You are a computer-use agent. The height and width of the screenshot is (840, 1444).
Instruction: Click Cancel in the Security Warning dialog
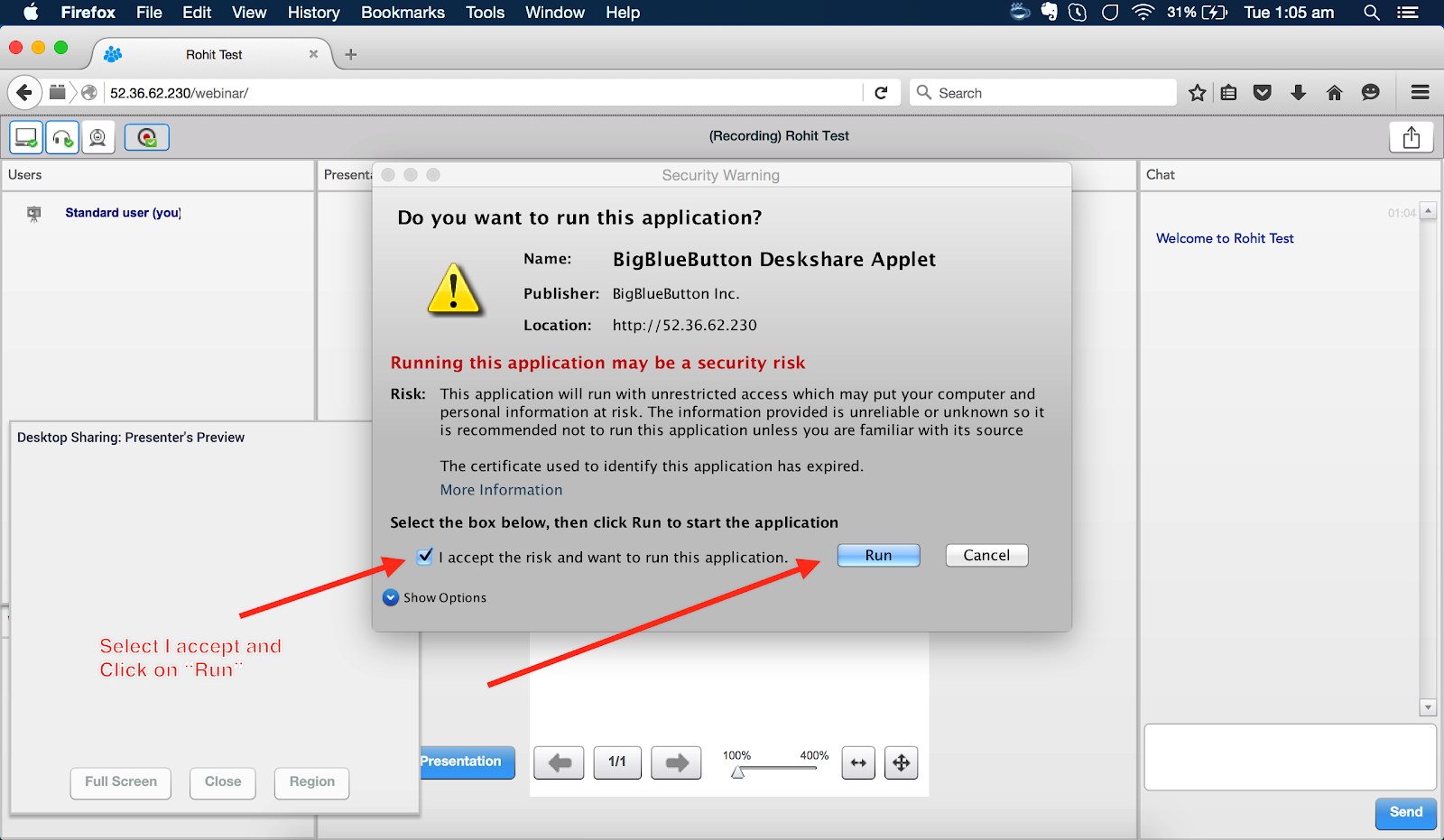pos(986,556)
